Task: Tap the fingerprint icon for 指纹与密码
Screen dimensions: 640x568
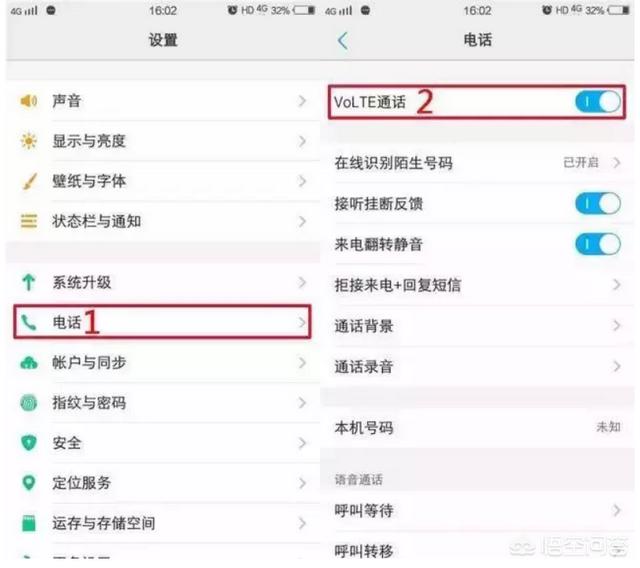Action: click(29, 403)
